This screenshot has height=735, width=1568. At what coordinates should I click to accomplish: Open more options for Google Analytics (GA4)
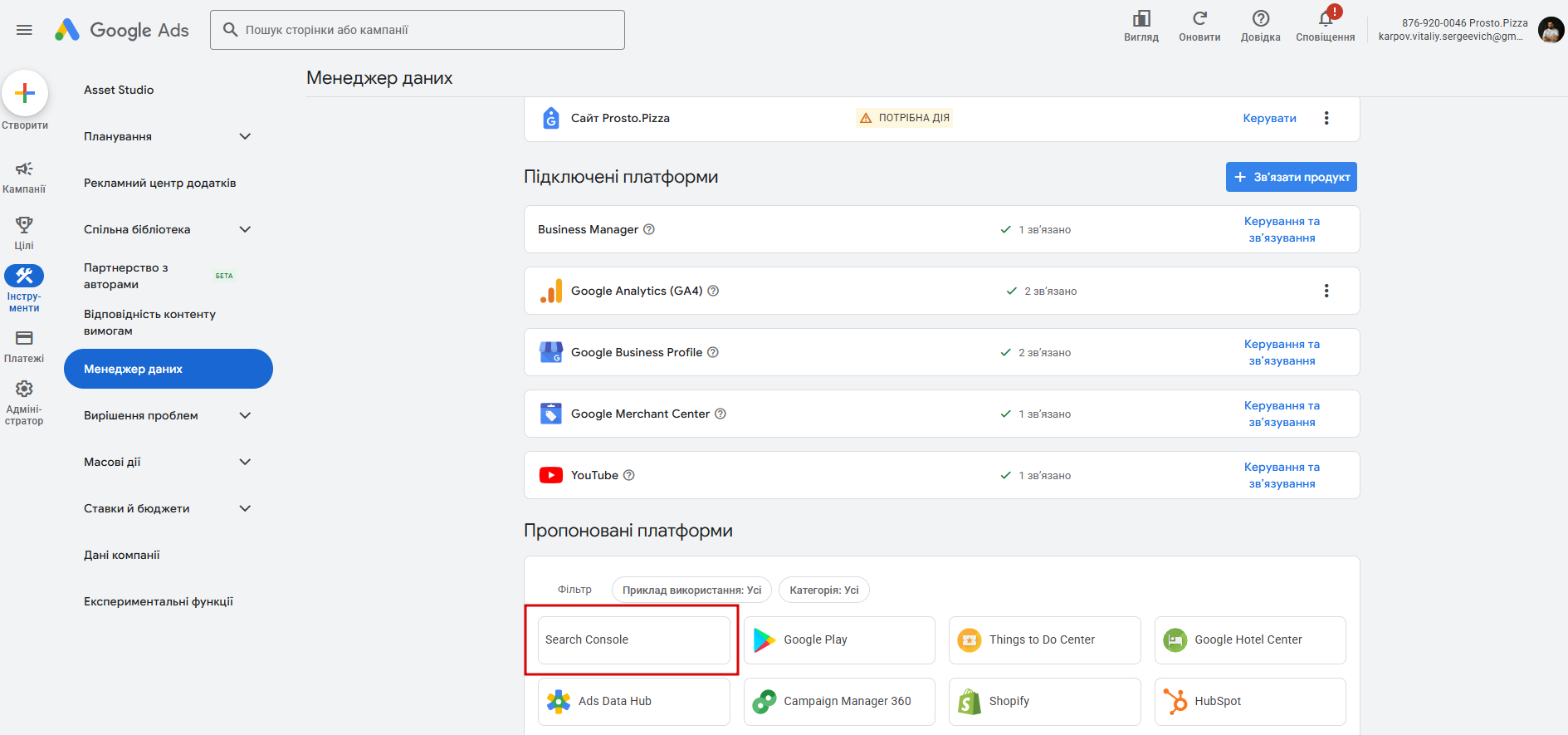point(1326,291)
